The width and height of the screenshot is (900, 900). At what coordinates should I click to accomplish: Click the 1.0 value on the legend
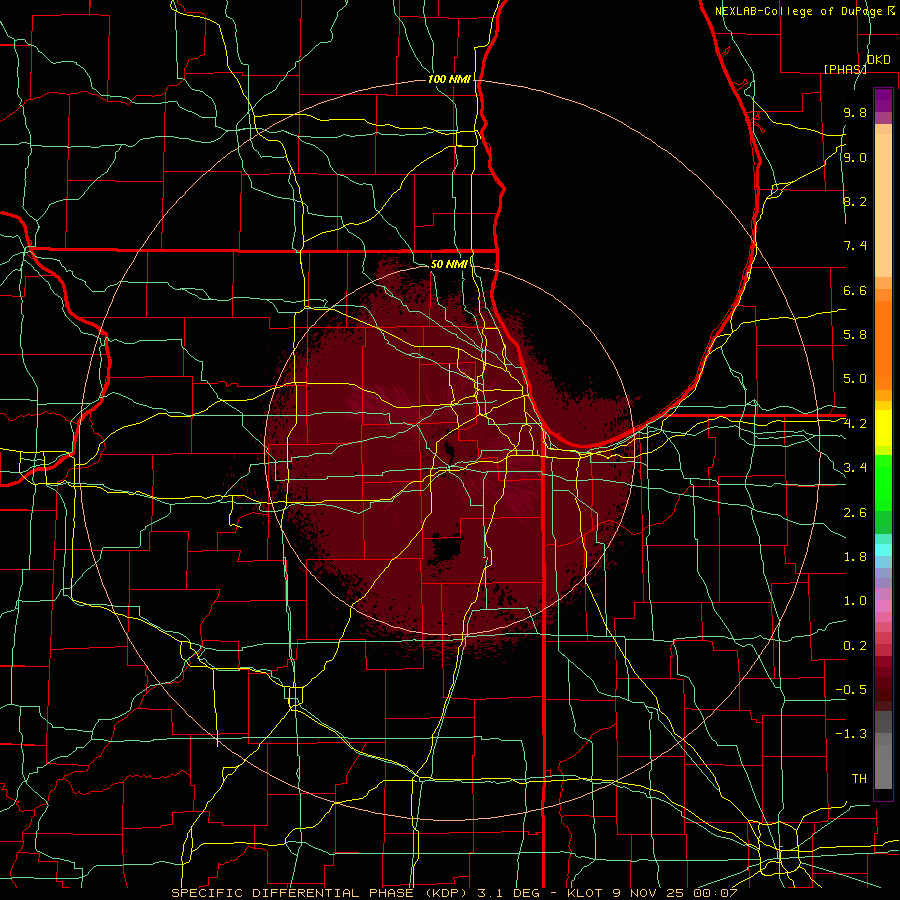pos(855,601)
